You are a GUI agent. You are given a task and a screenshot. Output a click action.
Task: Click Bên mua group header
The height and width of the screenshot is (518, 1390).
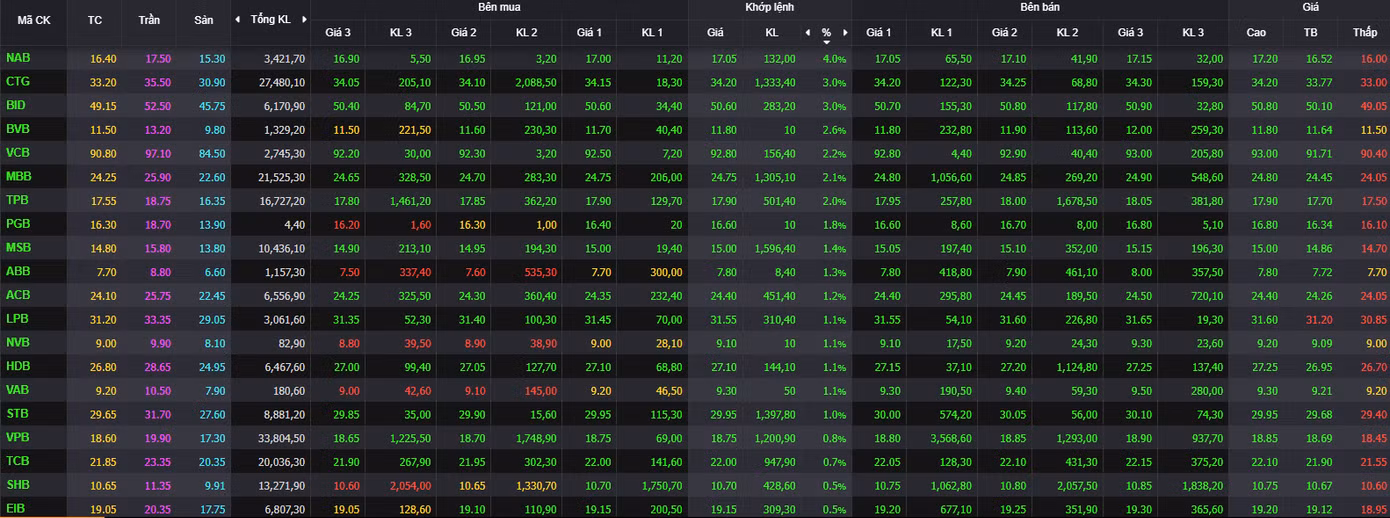(498, 7)
